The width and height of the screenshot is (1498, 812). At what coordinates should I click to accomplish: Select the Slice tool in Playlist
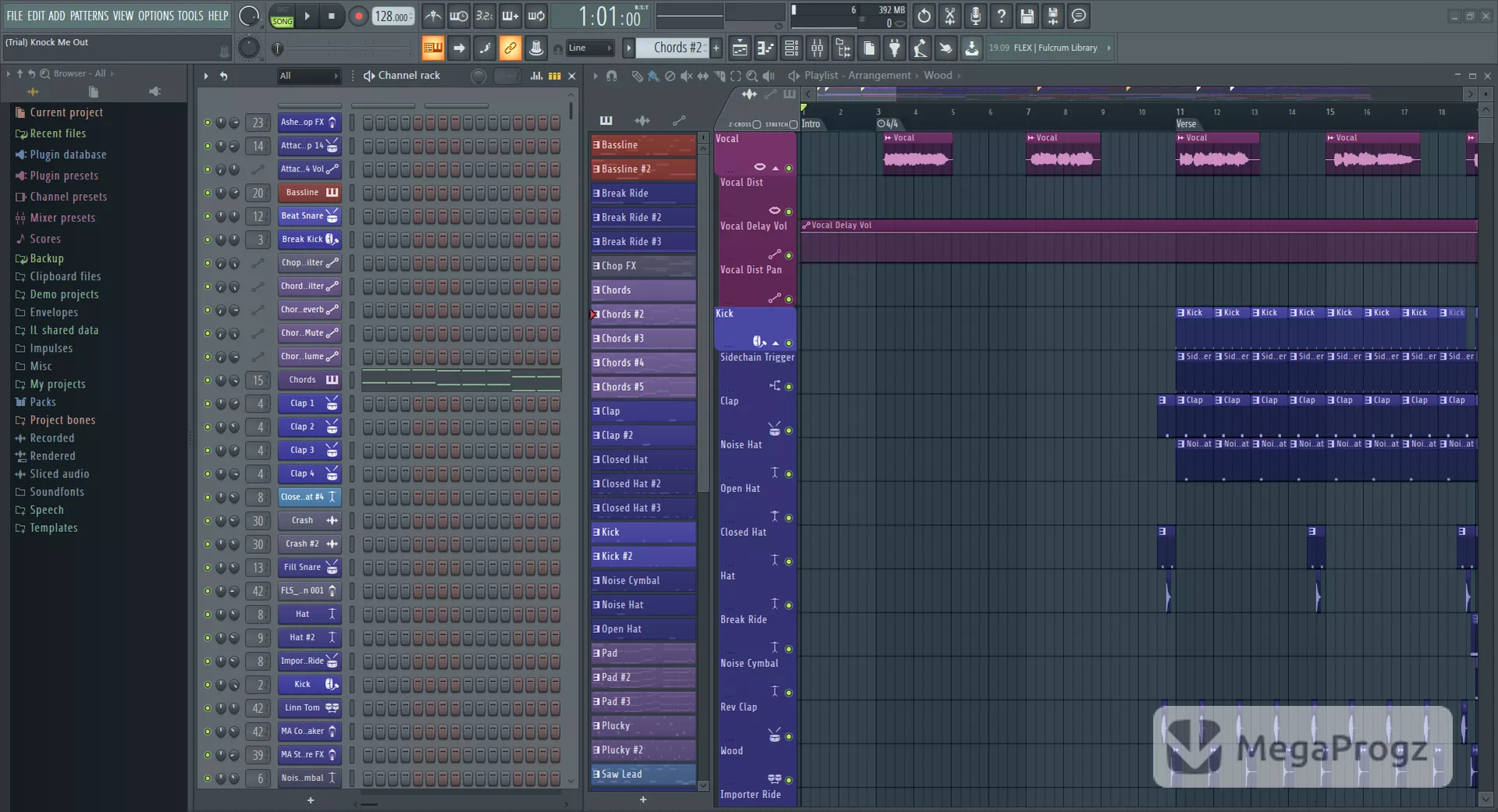click(x=719, y=76)
